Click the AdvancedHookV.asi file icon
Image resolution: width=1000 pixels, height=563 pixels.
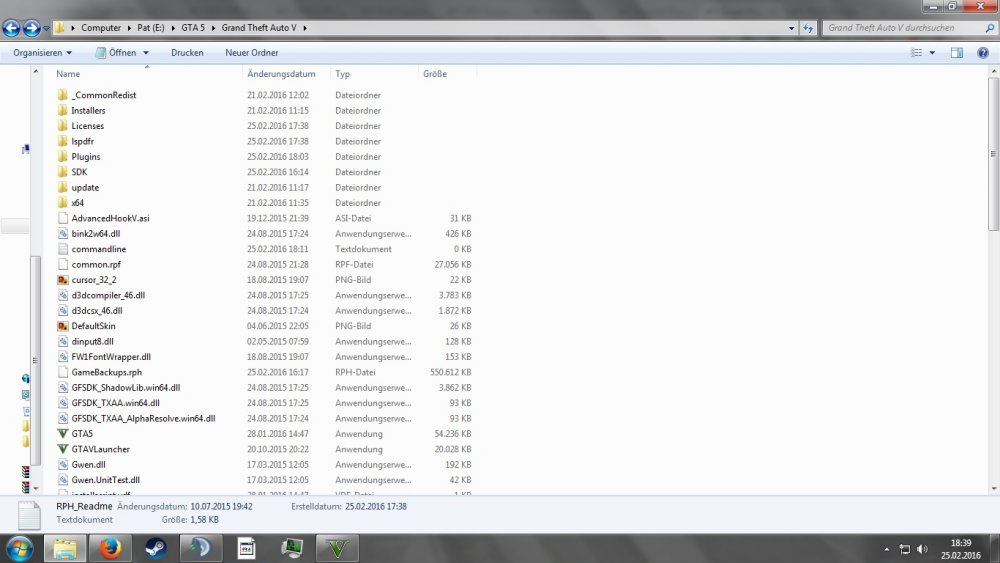(x=62, y=218)
